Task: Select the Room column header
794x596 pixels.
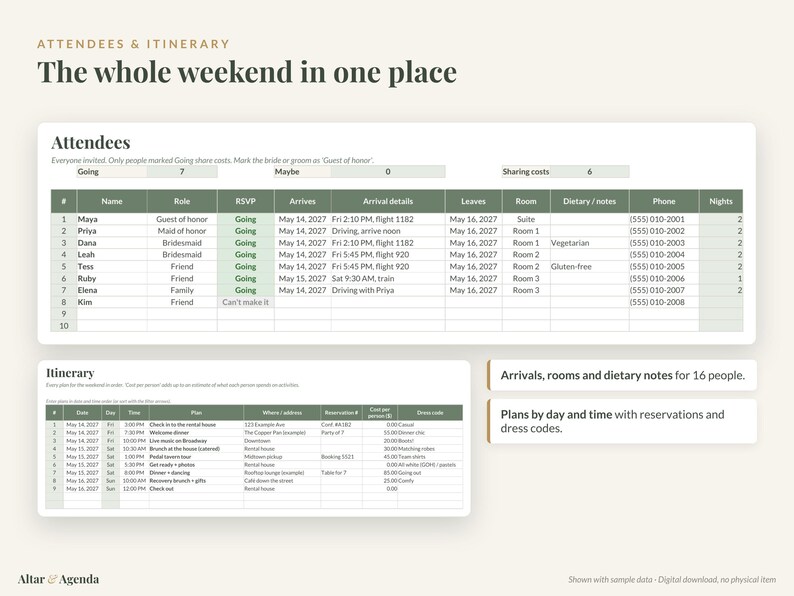Action: (526, 201)
